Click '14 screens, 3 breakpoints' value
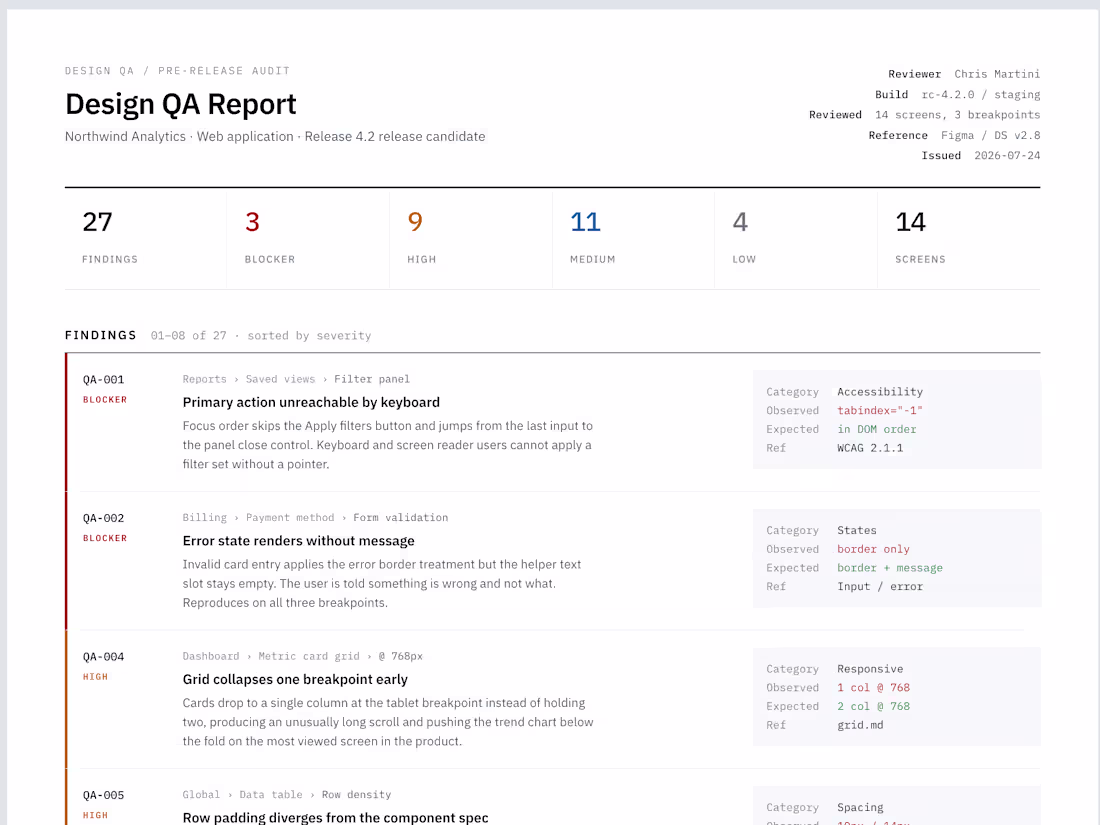Screen dimensions: 1100x825 [957, 114]
